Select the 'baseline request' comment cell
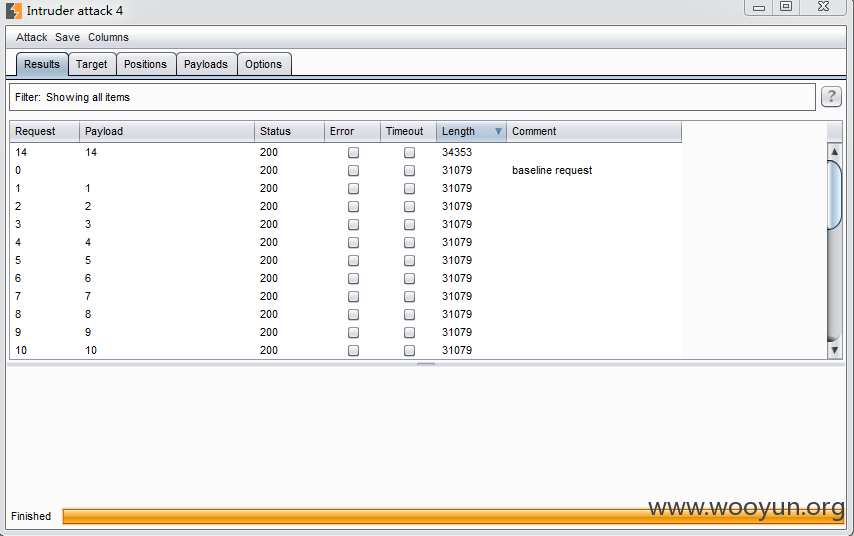 552,170
